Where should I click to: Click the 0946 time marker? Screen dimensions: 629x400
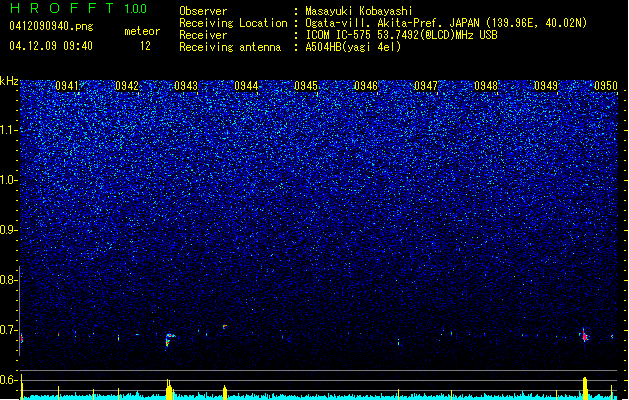point(366,86)
